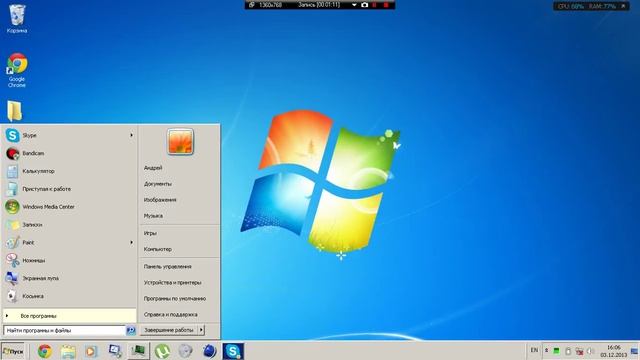Launch Skype from the Start menu

69,135
